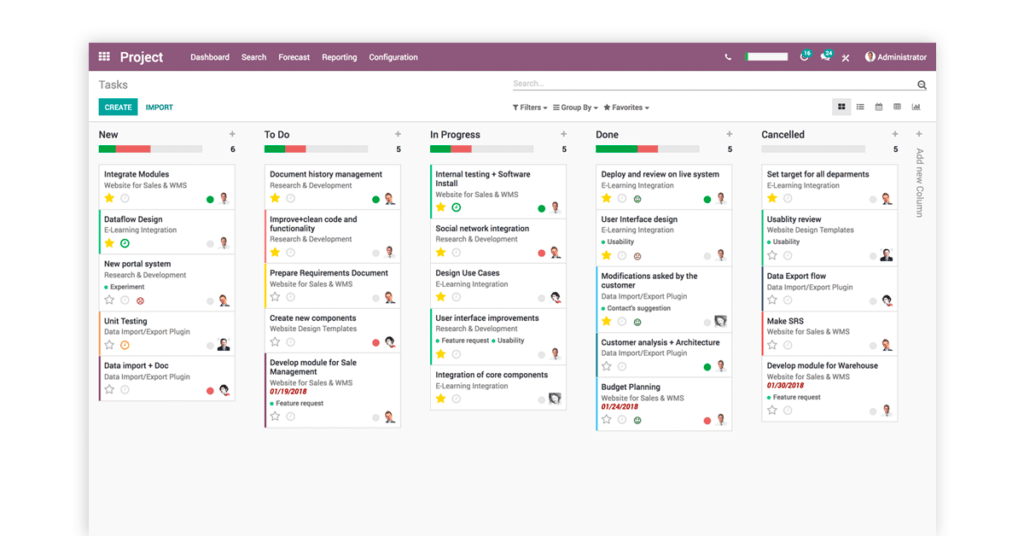Expand the Filters dropdown
Image resolution: width=1024 pixels, height=536 pixels.
(x=530, y=108)
